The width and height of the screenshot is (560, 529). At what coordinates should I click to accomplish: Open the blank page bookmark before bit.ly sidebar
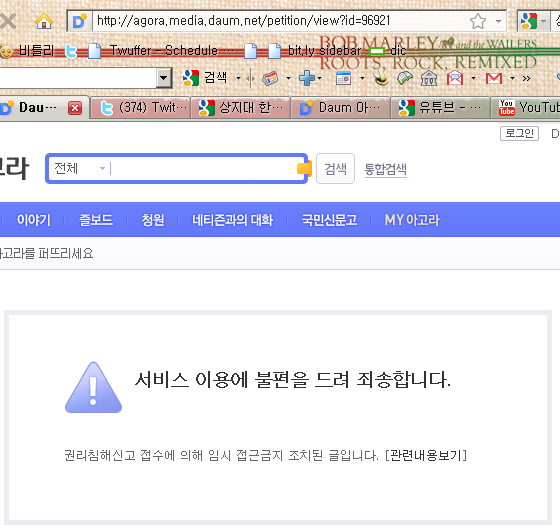pos(250,51)
